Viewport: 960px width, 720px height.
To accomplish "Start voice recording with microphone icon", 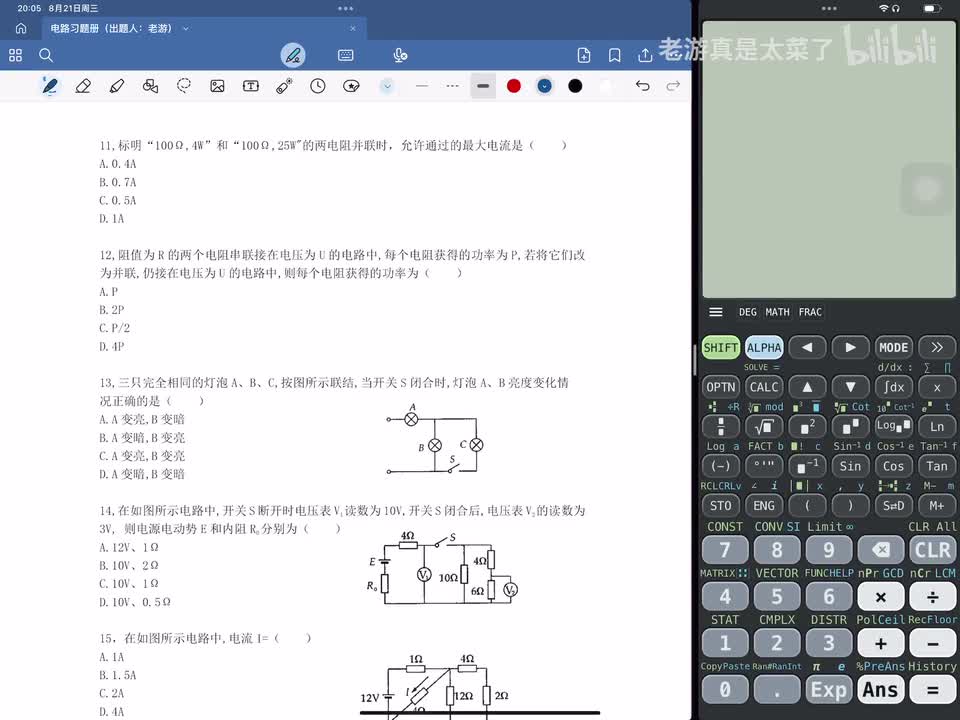I will [400, 55].
